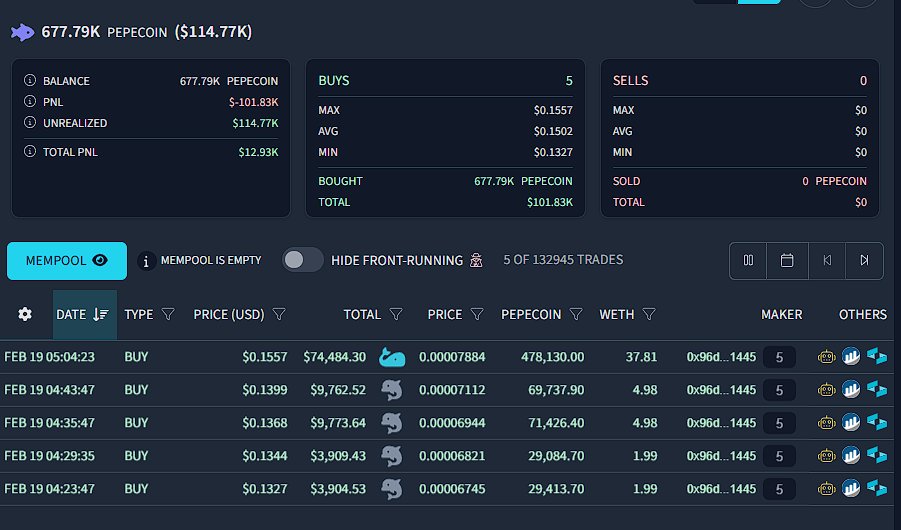Image resolution: width=901 pixels, height=530 pixels.
Task: Click the round chart icon on the 04:43:47 row
Action: pyautogui.click(x=851, y=389)
